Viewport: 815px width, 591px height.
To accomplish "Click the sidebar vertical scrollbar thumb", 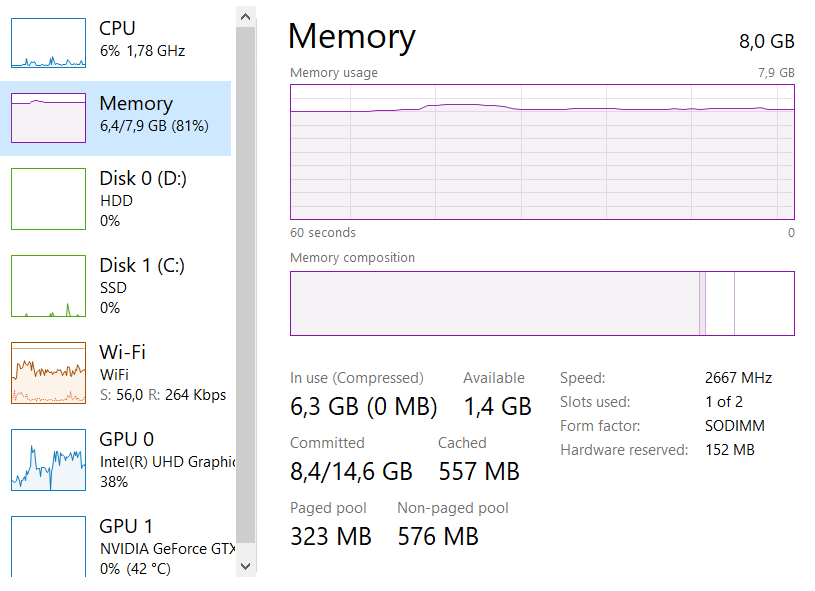I will pos(245,285).
